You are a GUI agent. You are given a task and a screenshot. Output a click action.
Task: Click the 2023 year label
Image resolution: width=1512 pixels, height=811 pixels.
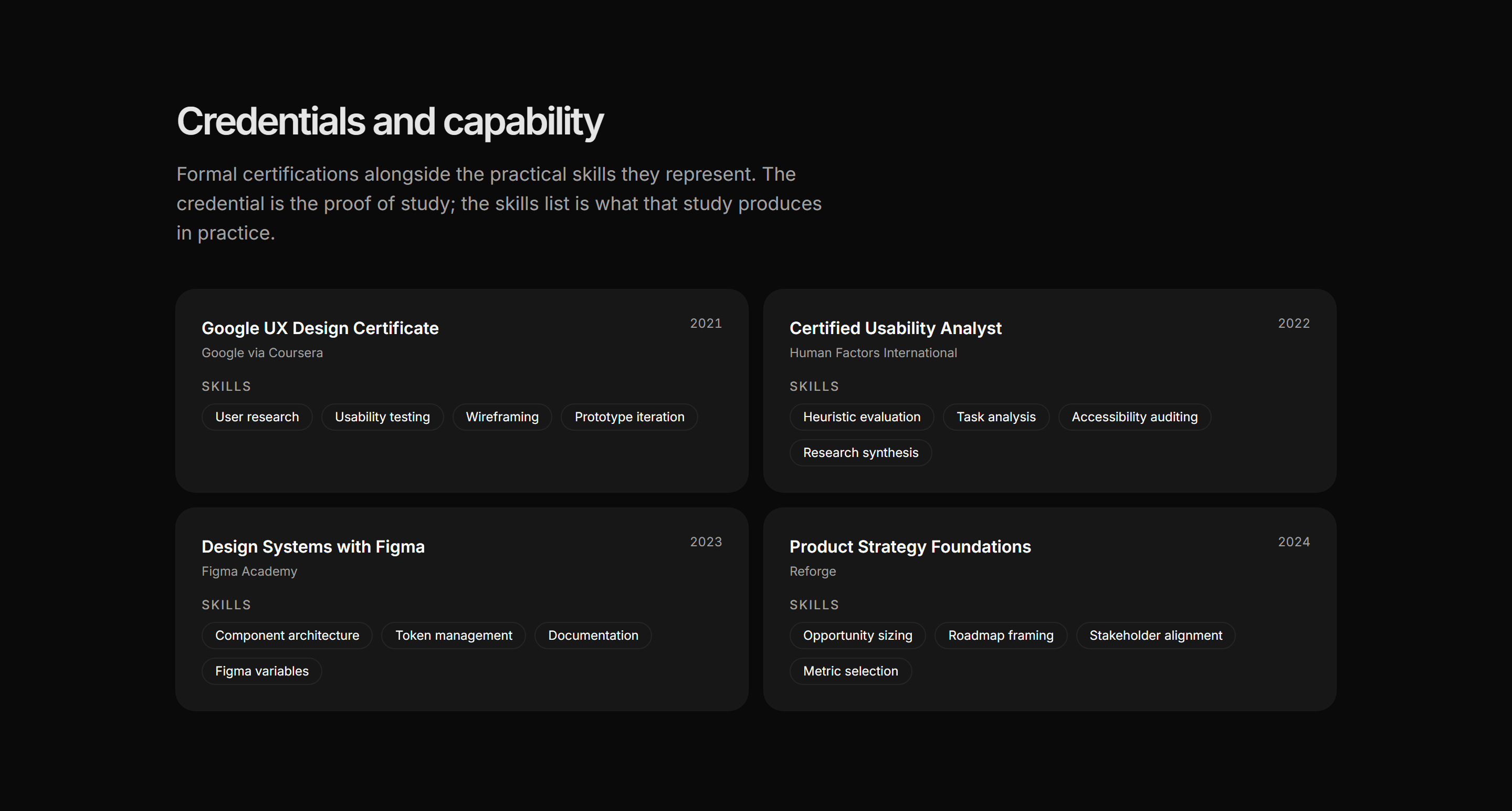706,542
